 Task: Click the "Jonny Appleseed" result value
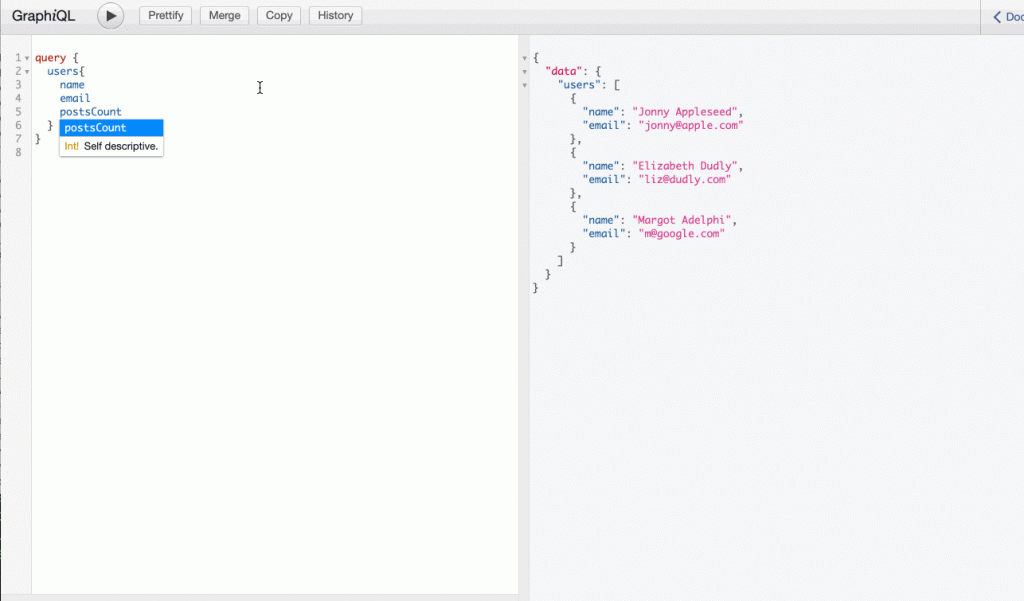pos(684,112)
